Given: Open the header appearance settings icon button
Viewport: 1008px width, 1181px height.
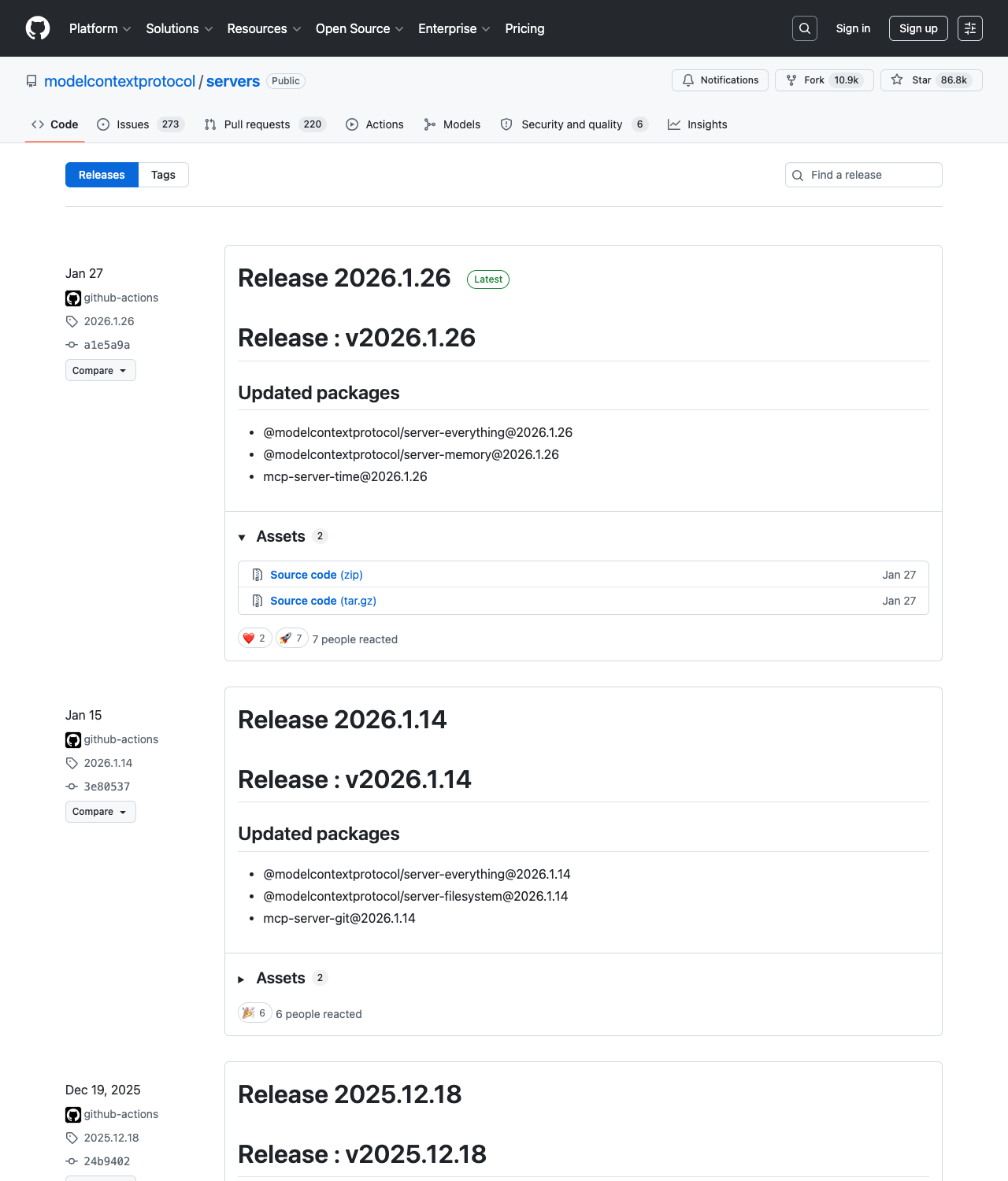Looking at the screenshot, I should coord(970,28).
